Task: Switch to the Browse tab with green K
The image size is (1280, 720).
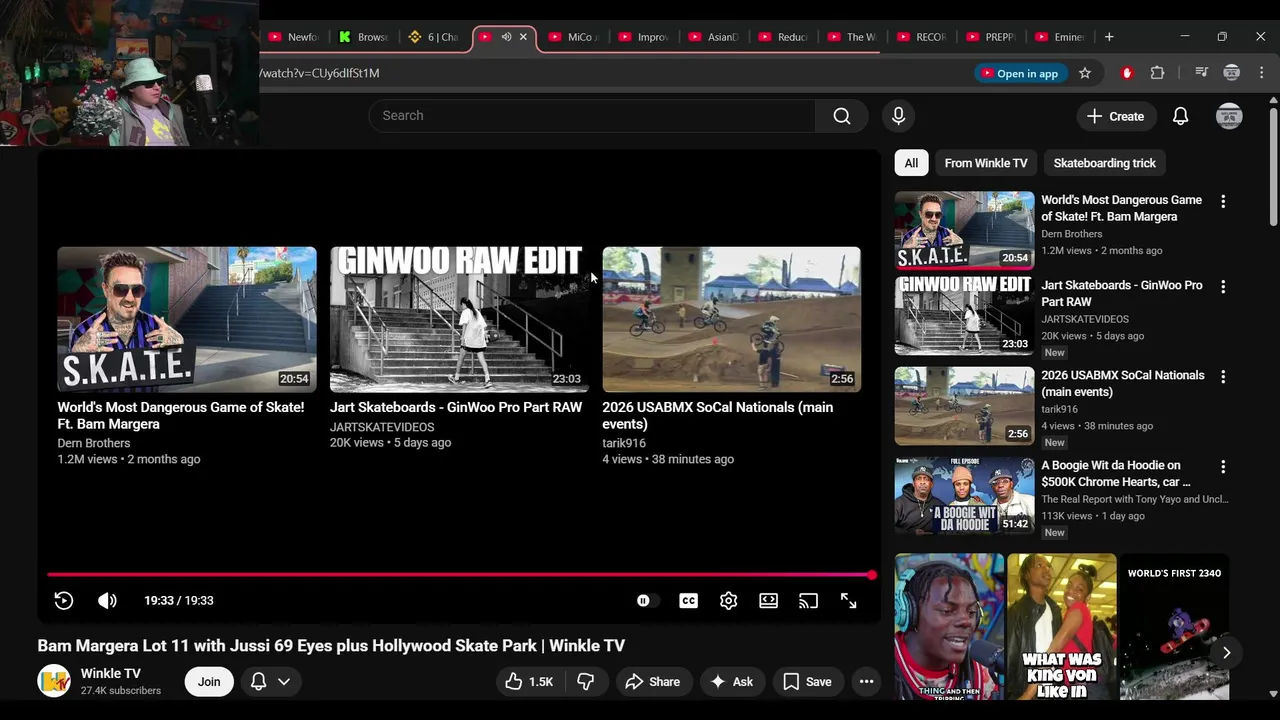Action: 364,37
